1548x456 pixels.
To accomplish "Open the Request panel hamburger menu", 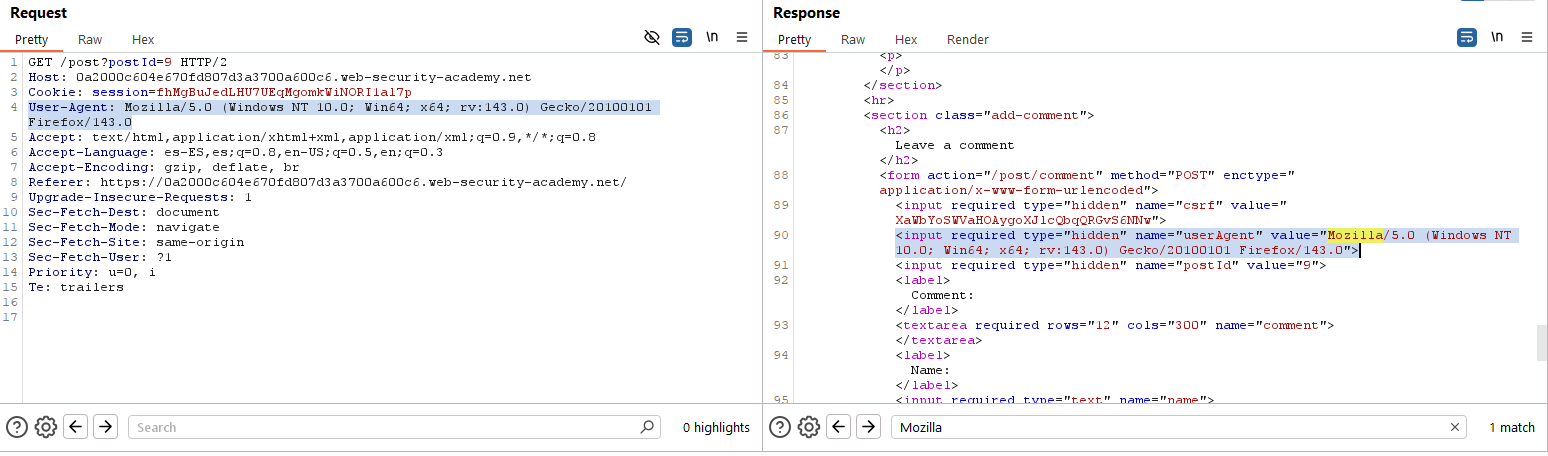I will [742, 38].
